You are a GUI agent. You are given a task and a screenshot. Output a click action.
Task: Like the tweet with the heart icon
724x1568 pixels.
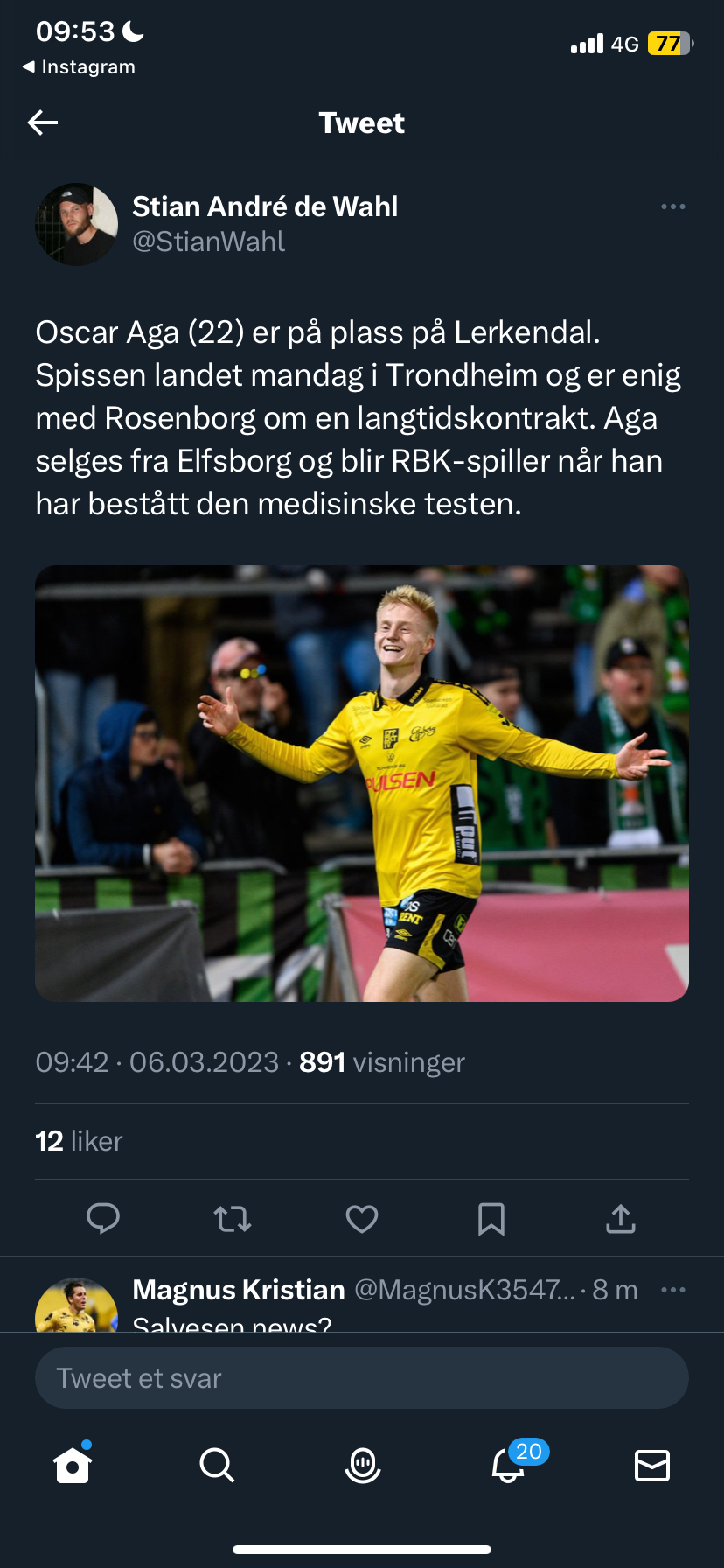coord(362,1218)
